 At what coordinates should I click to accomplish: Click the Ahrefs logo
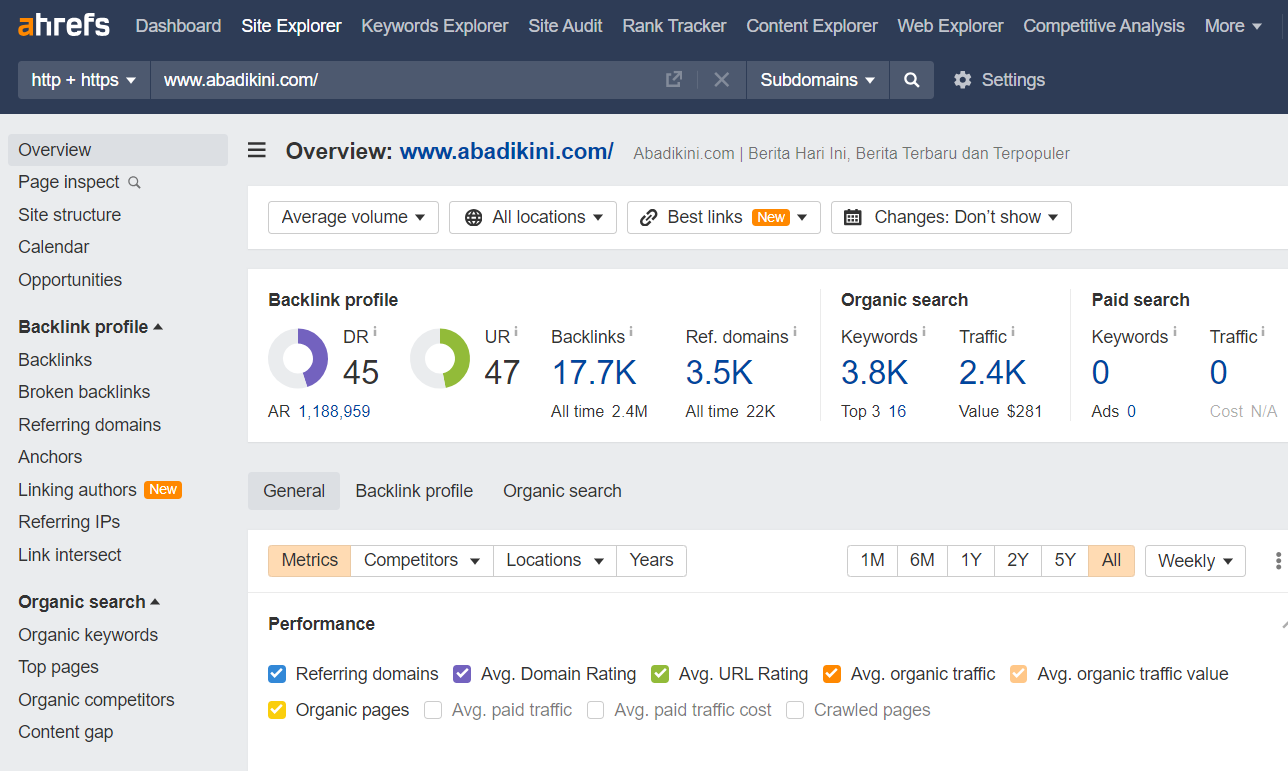click(x=64, y=25)
